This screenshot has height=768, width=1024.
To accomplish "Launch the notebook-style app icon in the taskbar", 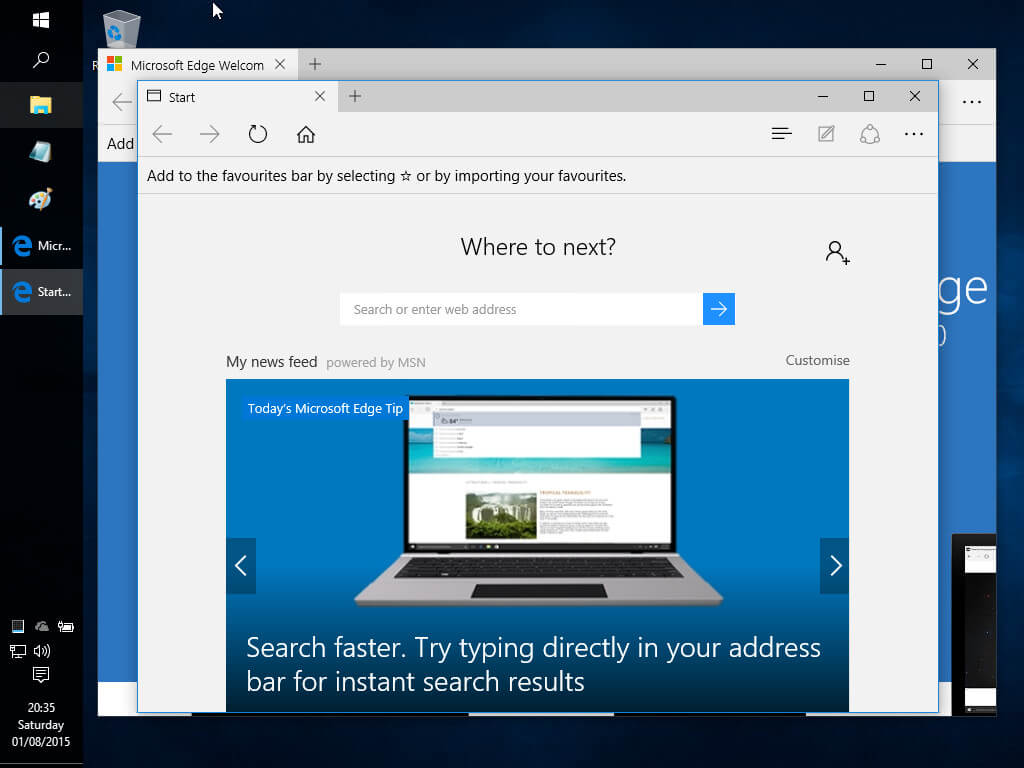I will click(x=40, y=152).
